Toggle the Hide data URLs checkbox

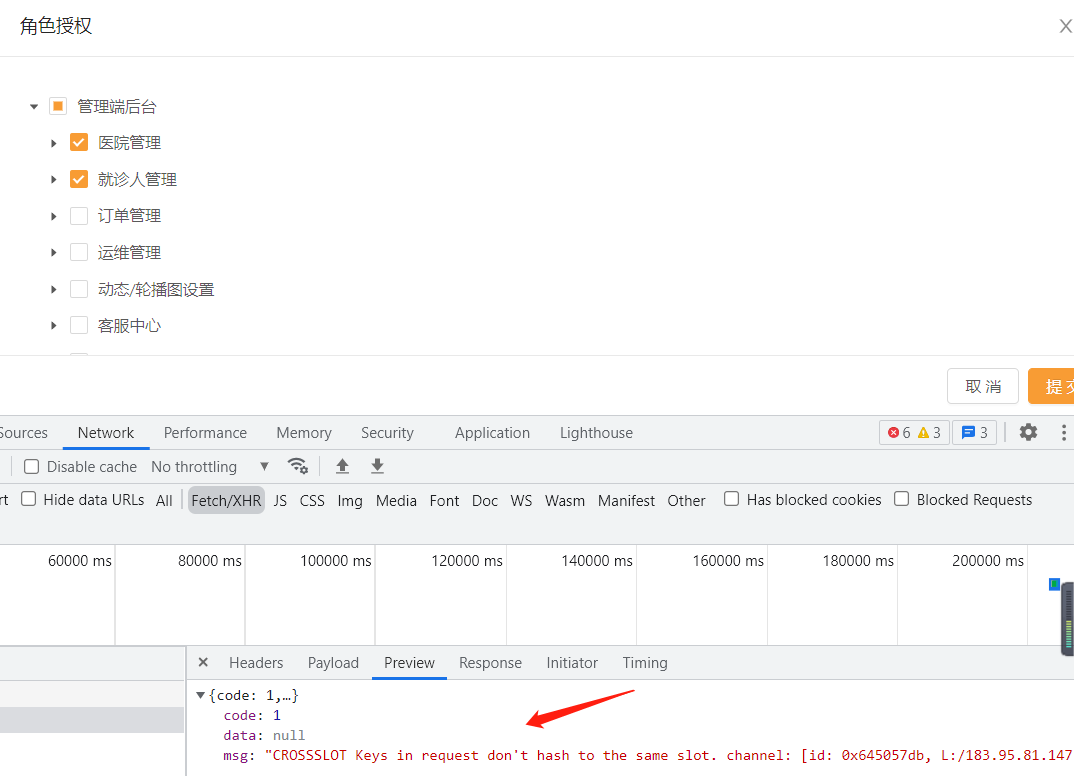coord(28,497)
